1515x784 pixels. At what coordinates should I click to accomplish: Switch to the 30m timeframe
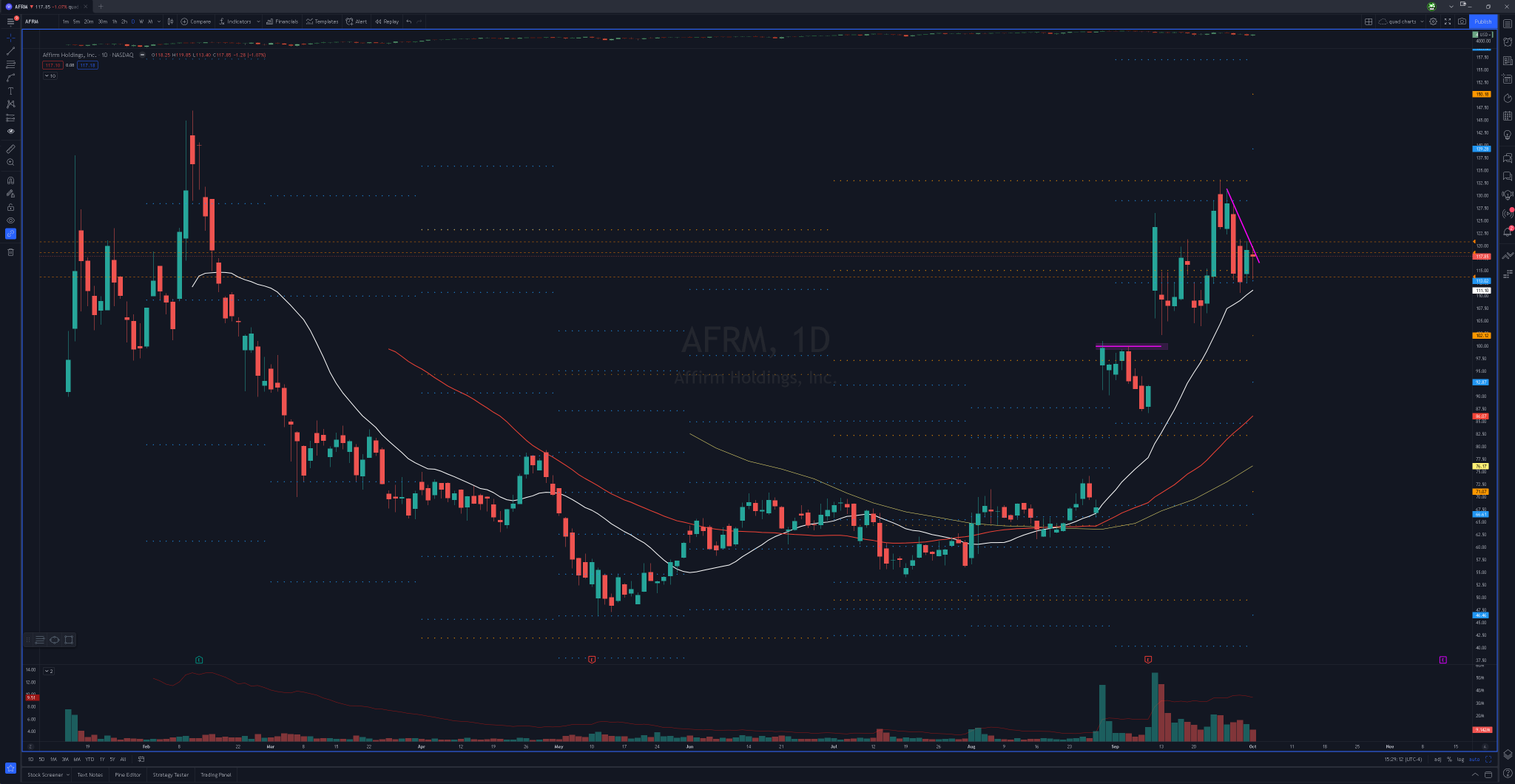tap(102, 21)
